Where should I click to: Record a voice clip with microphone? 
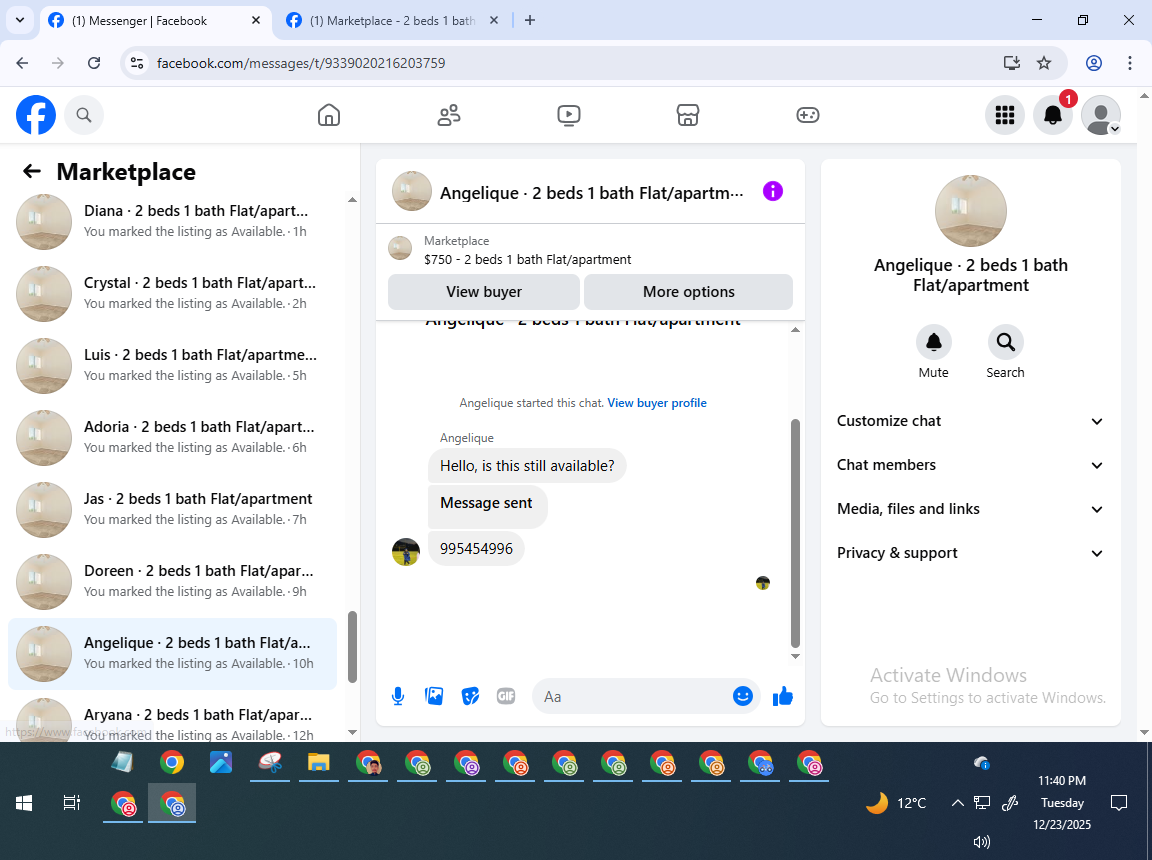click(397, 696)
